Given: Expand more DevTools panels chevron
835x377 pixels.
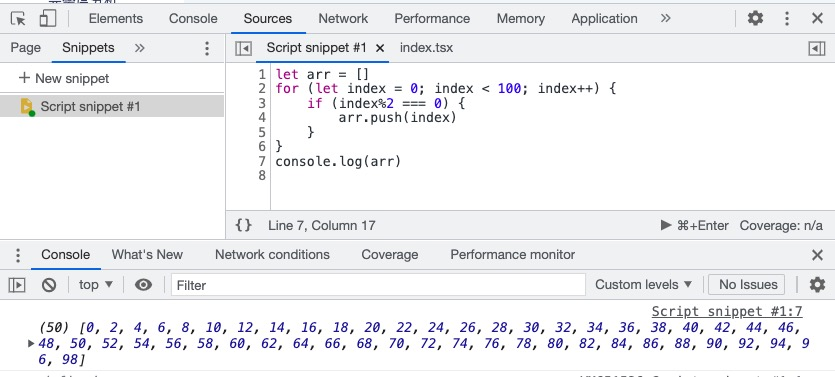Looking at the screenshot, I should click(666, 19).
